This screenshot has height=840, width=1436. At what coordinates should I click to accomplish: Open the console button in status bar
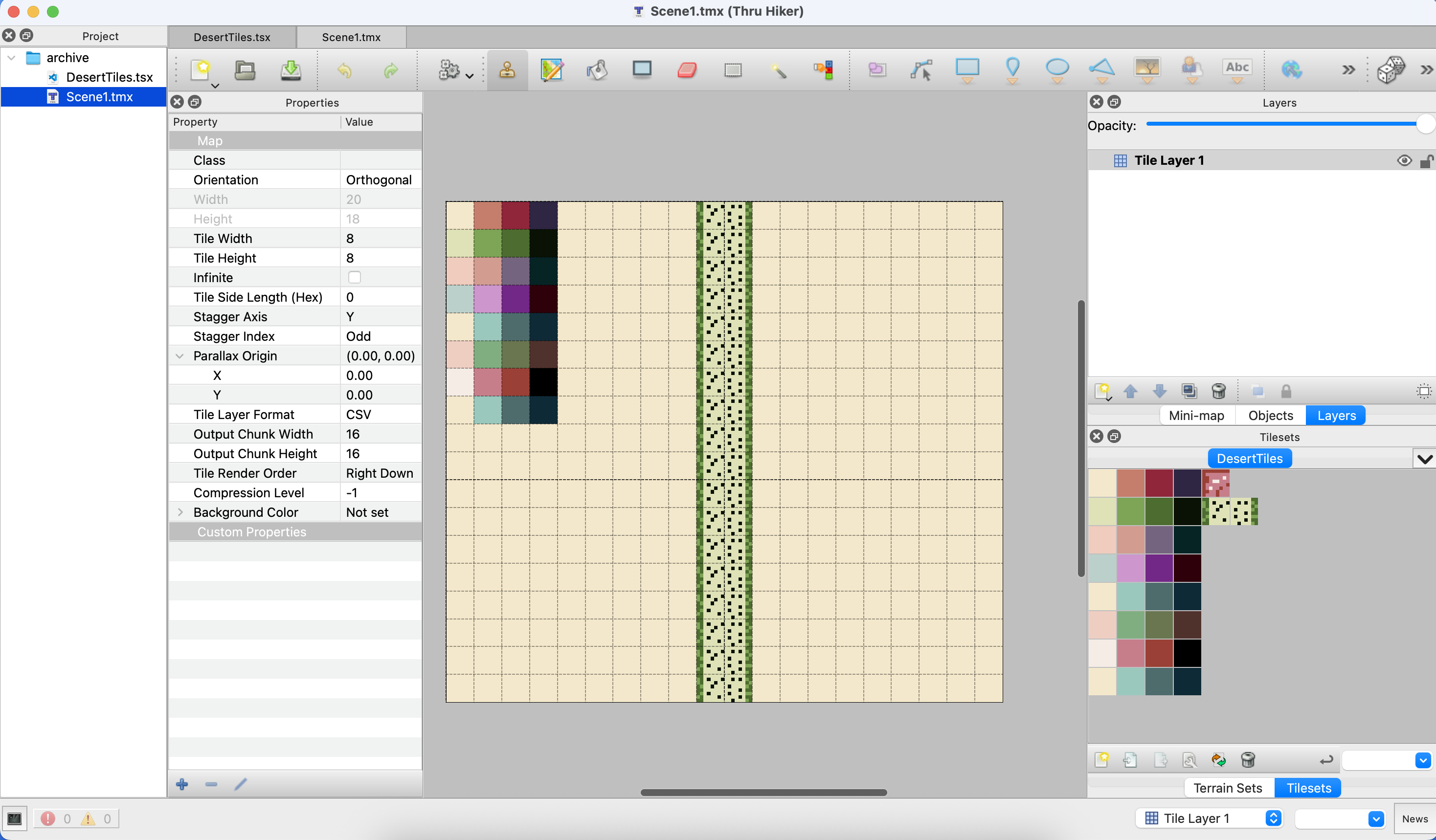click(x=15, y=818)
